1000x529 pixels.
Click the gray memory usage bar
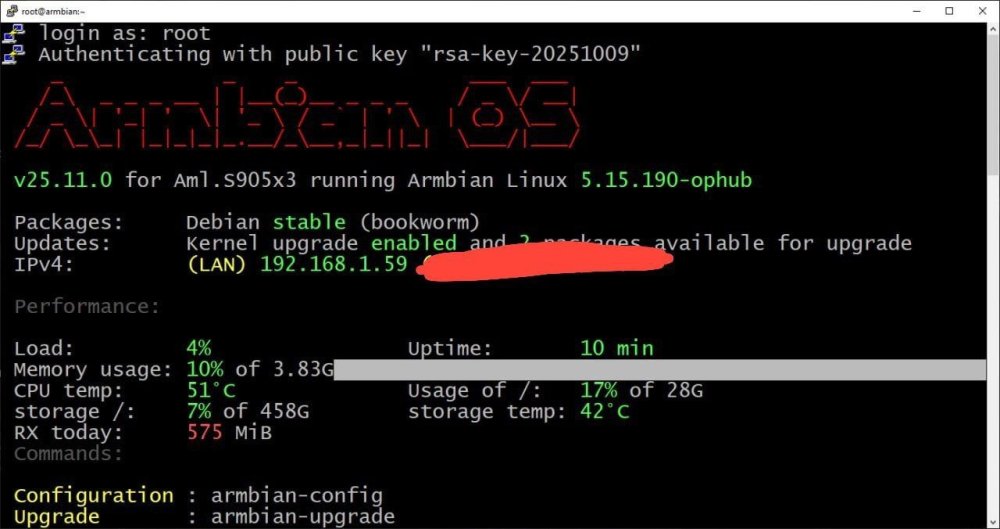[659, 369]
